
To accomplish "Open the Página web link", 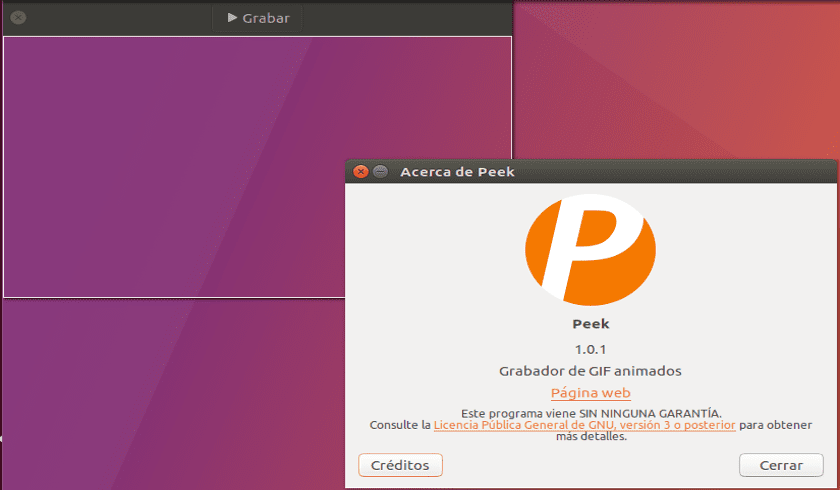I will pyautogui.click(x=590, y=393).
